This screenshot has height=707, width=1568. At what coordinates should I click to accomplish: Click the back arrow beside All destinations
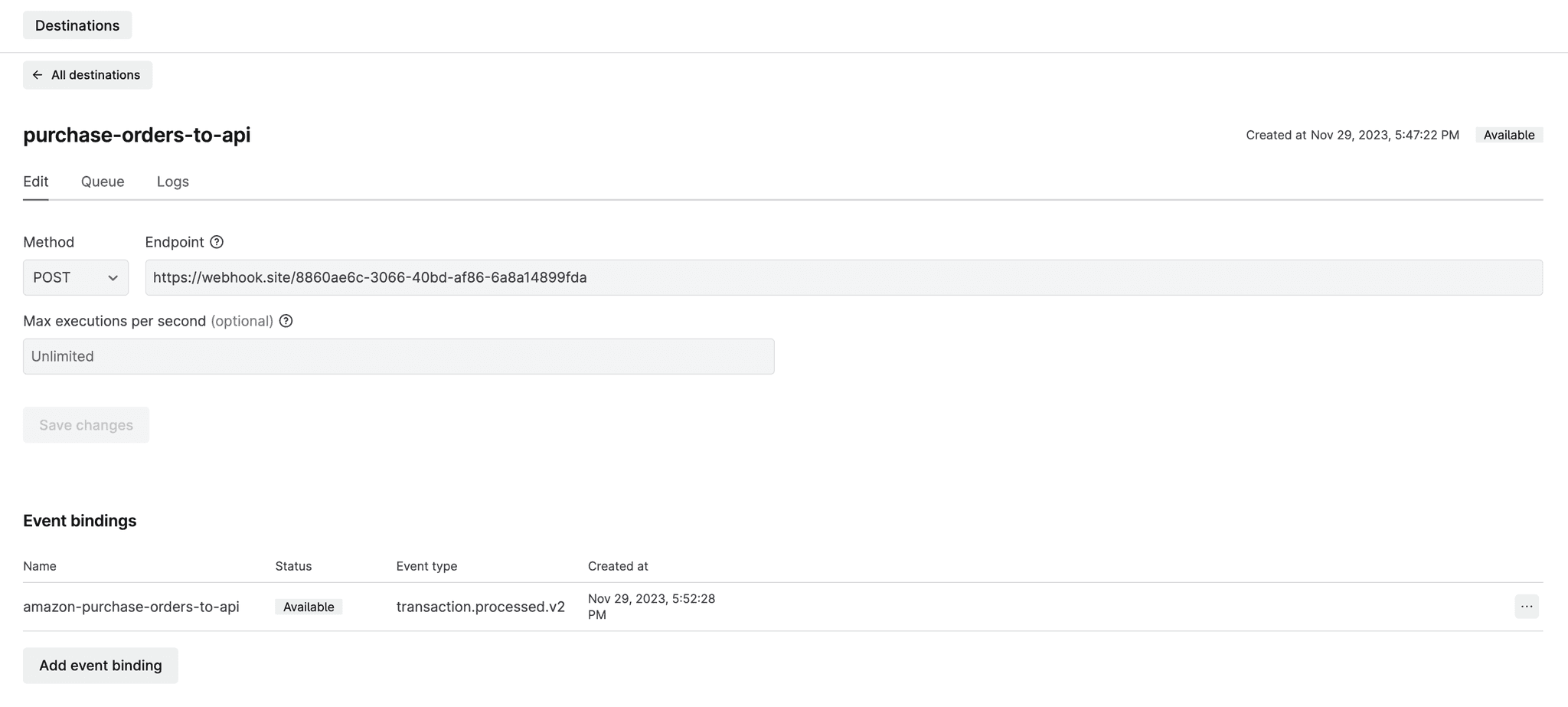click(38, 74)
